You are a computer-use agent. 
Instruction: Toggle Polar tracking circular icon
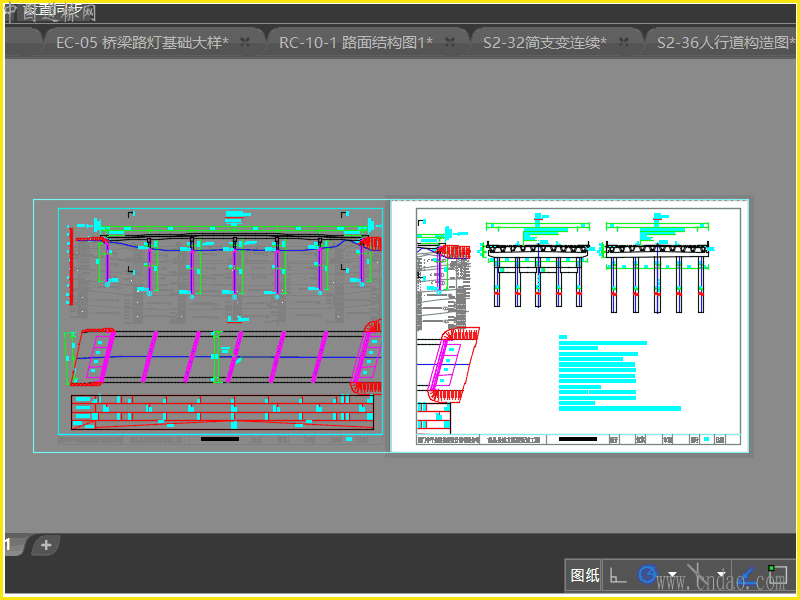[x=648, y=575]
